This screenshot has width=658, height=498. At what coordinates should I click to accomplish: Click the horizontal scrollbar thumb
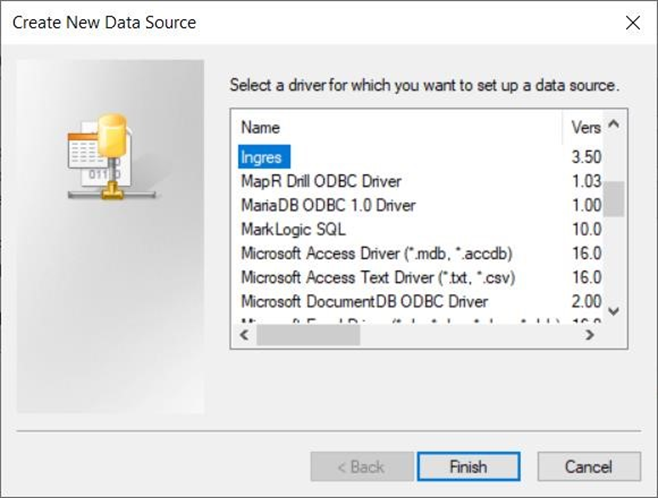[x=294, y=335]
